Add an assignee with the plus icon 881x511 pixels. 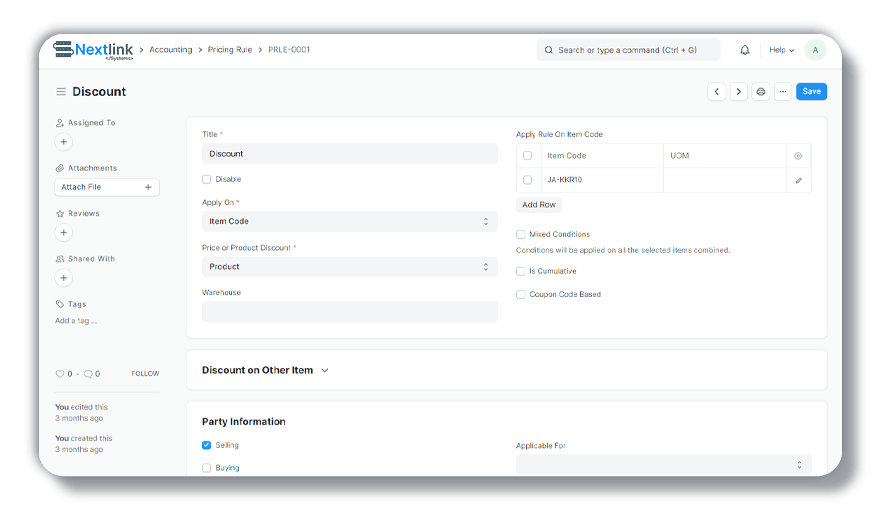click(x=63, y=142)
